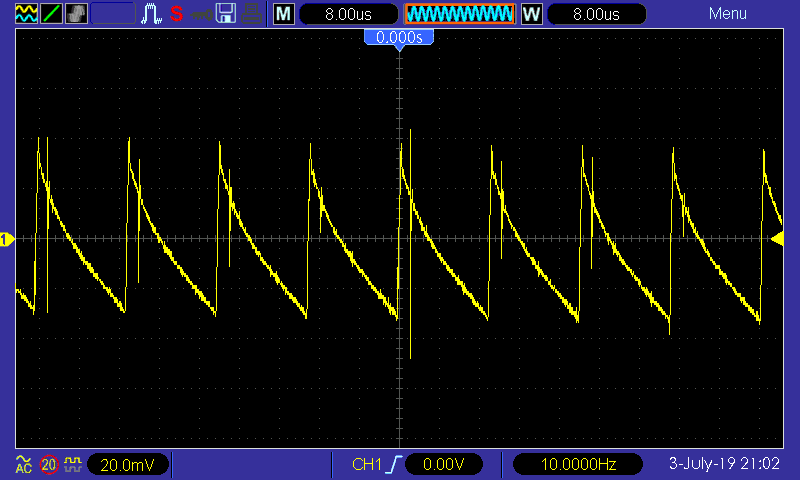Click the floppy disk save icon
Viewport: 800px width, 480px height.
[227, 14]
